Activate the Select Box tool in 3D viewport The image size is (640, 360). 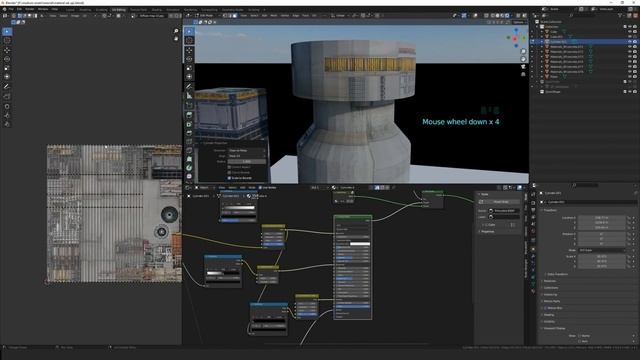click(189, 31)
